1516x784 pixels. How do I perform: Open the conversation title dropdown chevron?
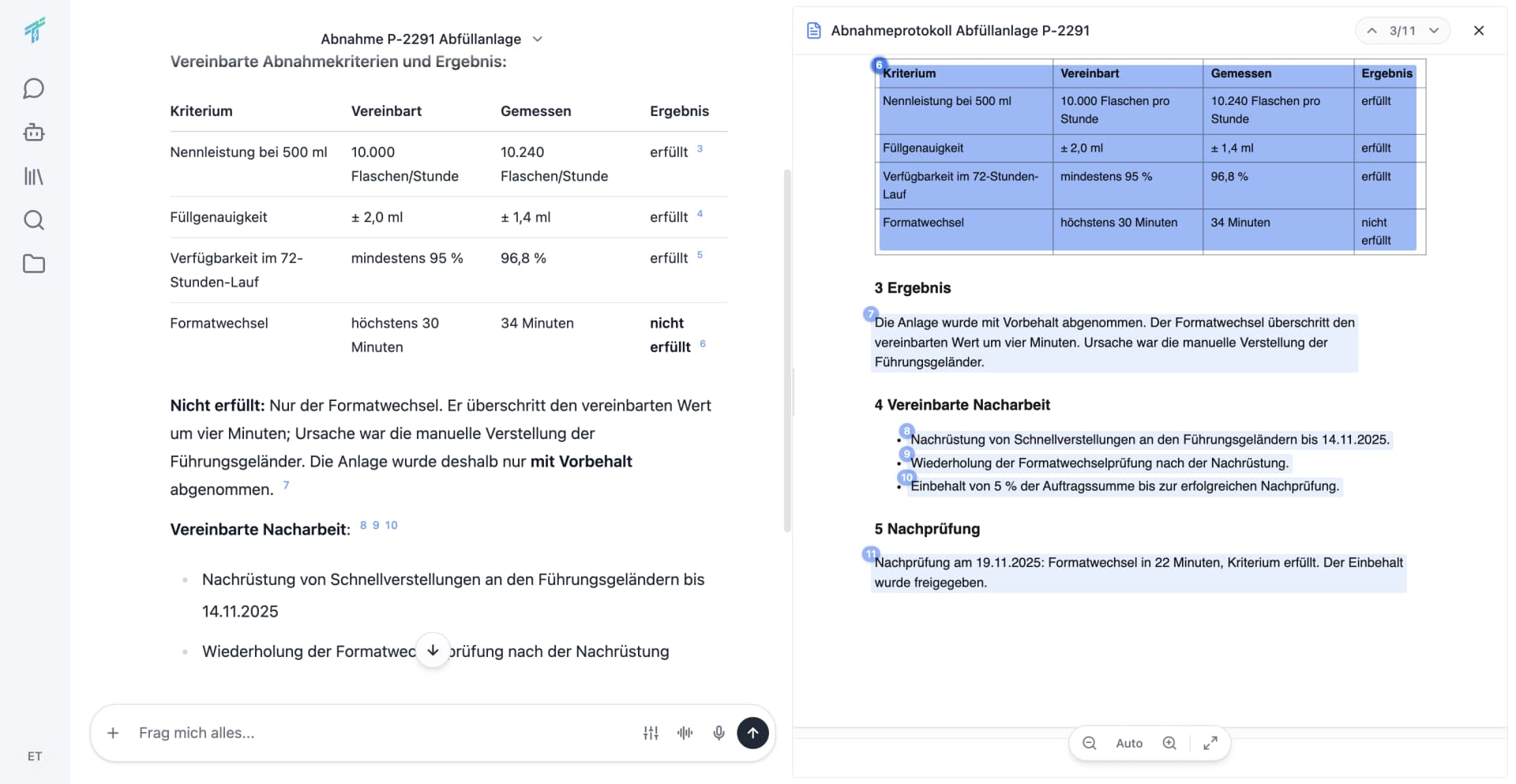(538, 39)
